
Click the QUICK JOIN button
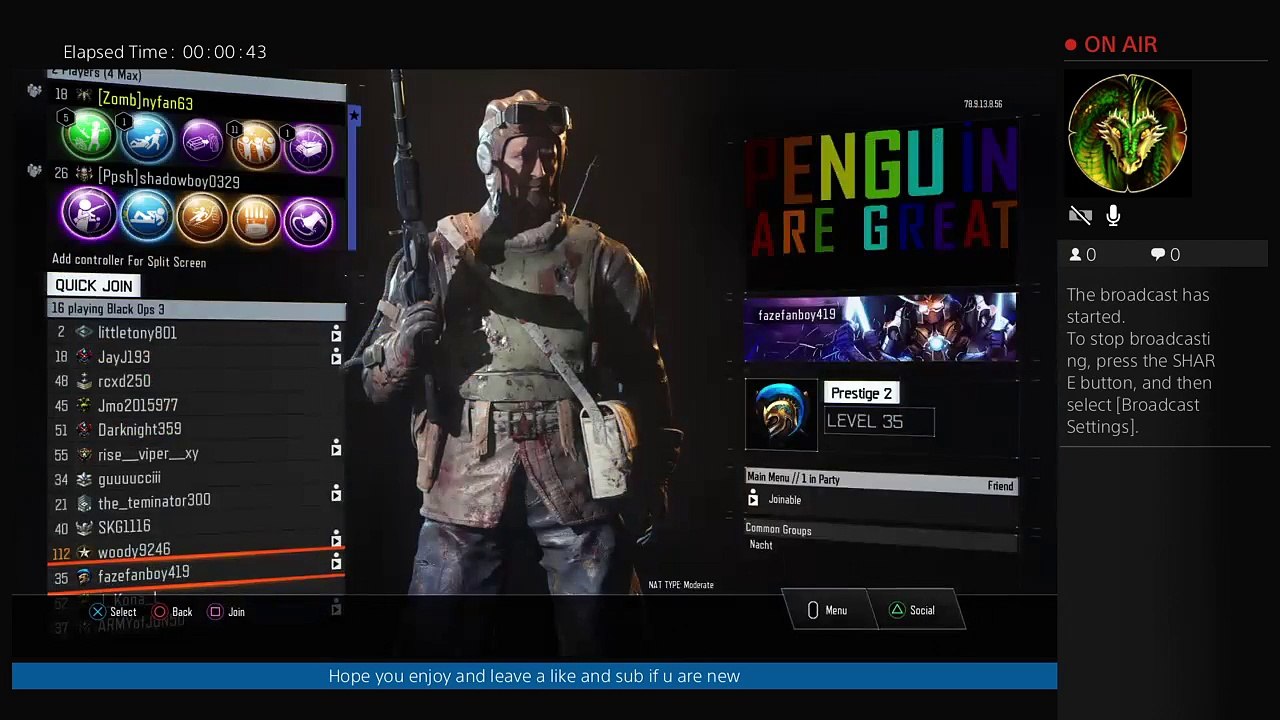click(93, 286)
